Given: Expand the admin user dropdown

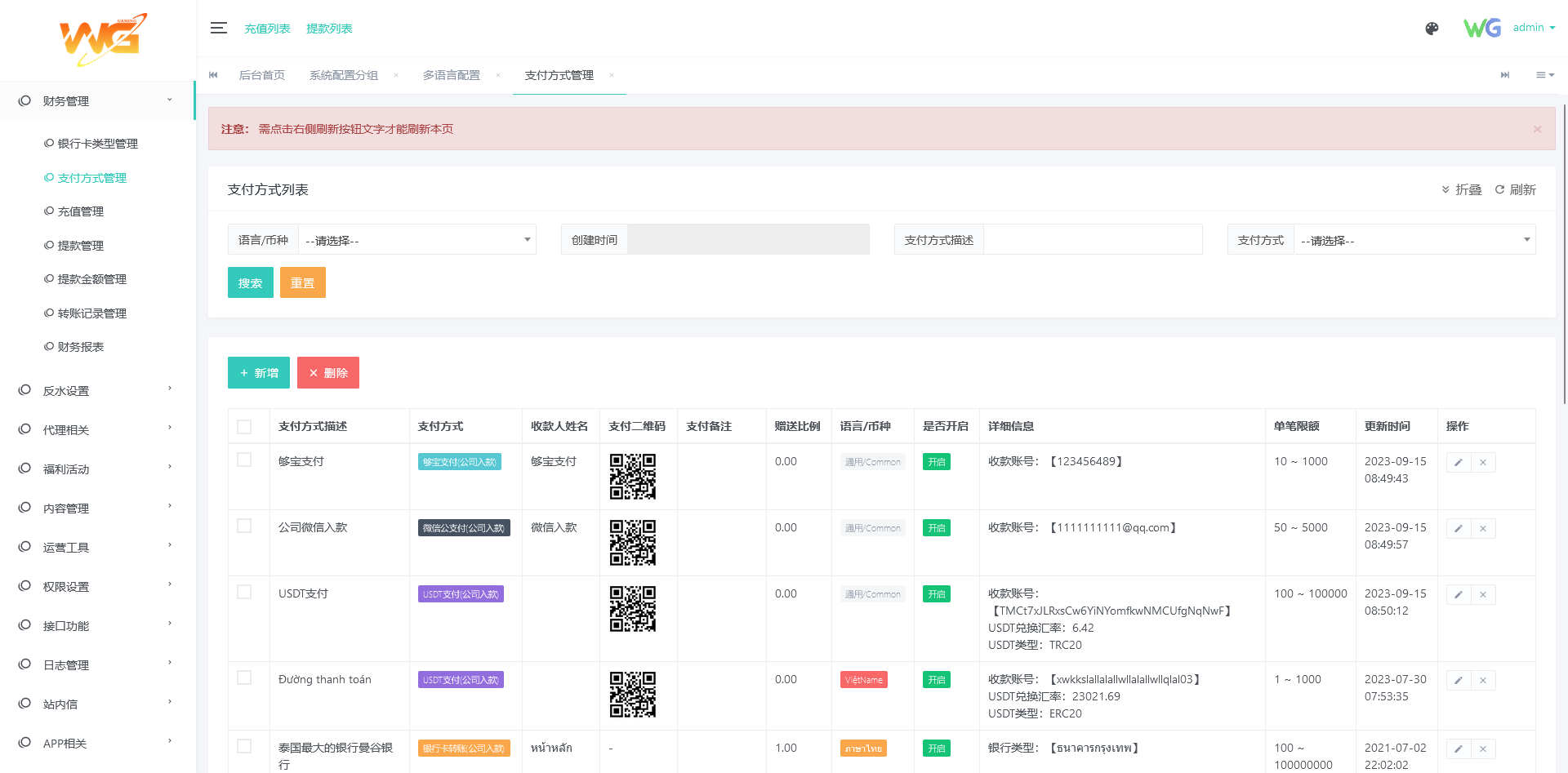Looking at the screenshot, I should (1533, 28).
